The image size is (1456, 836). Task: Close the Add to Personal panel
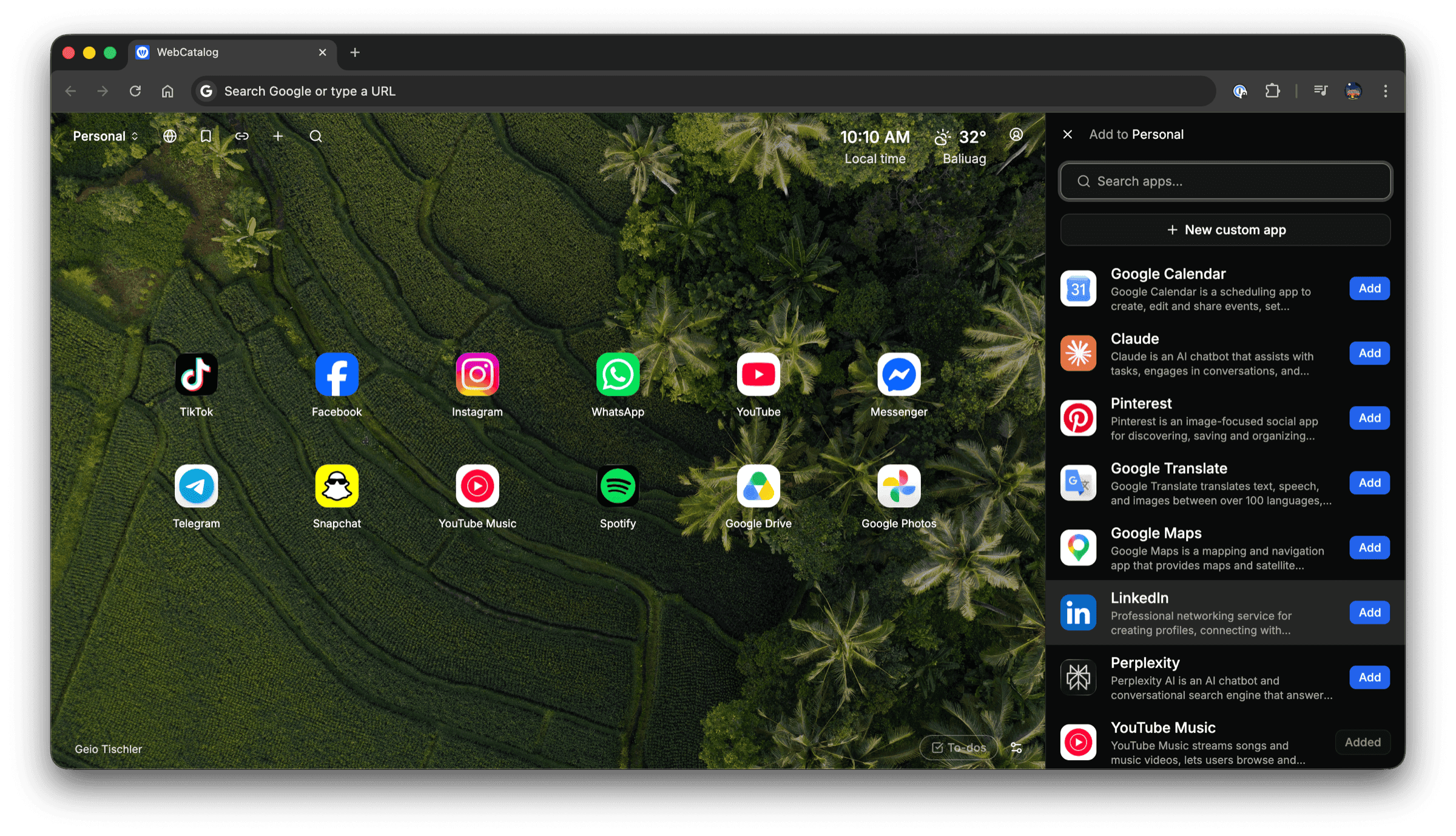[1068, 134]
